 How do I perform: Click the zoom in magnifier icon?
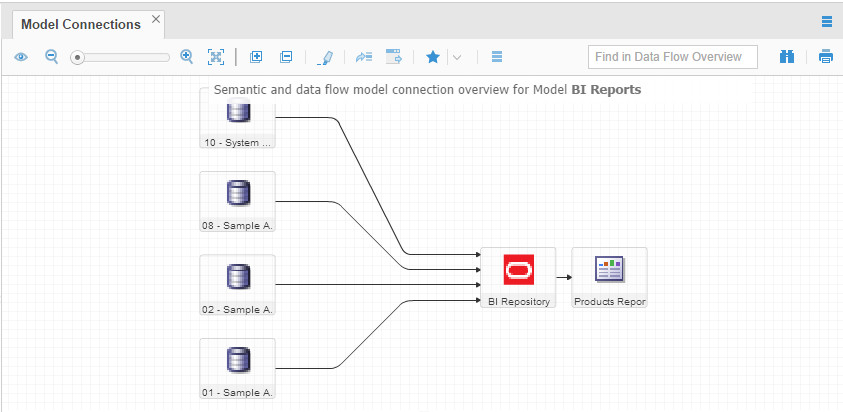tap(187, 56)
